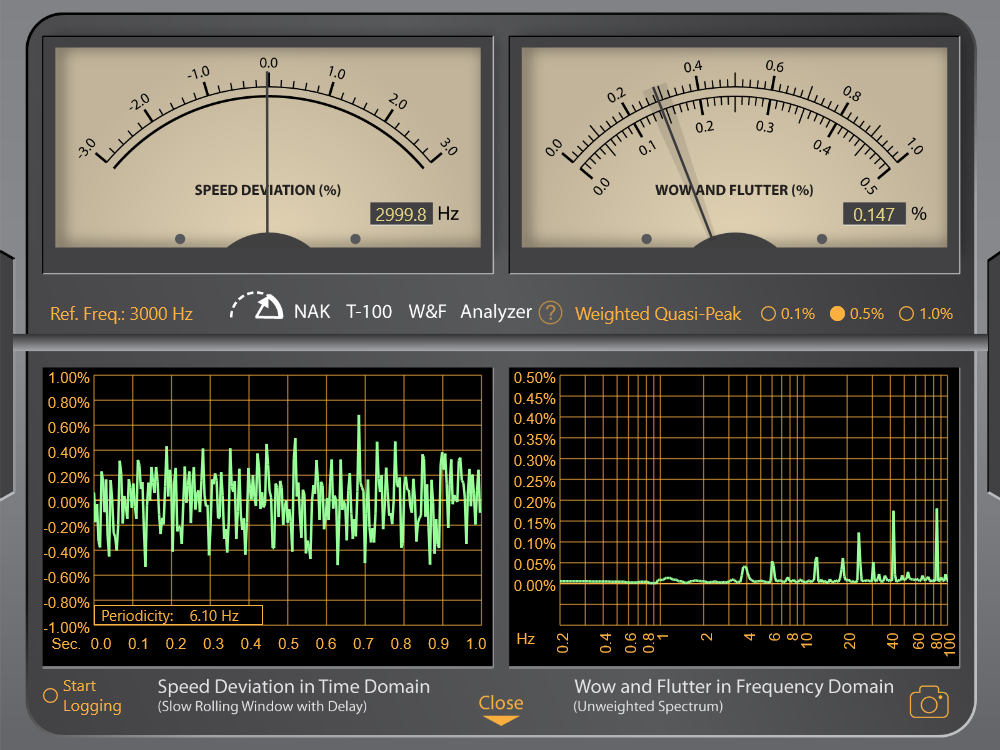Click the 2999.8 Hz frequency readout
Viewport: 1000px width, 750px height.
tap(401, 214)
